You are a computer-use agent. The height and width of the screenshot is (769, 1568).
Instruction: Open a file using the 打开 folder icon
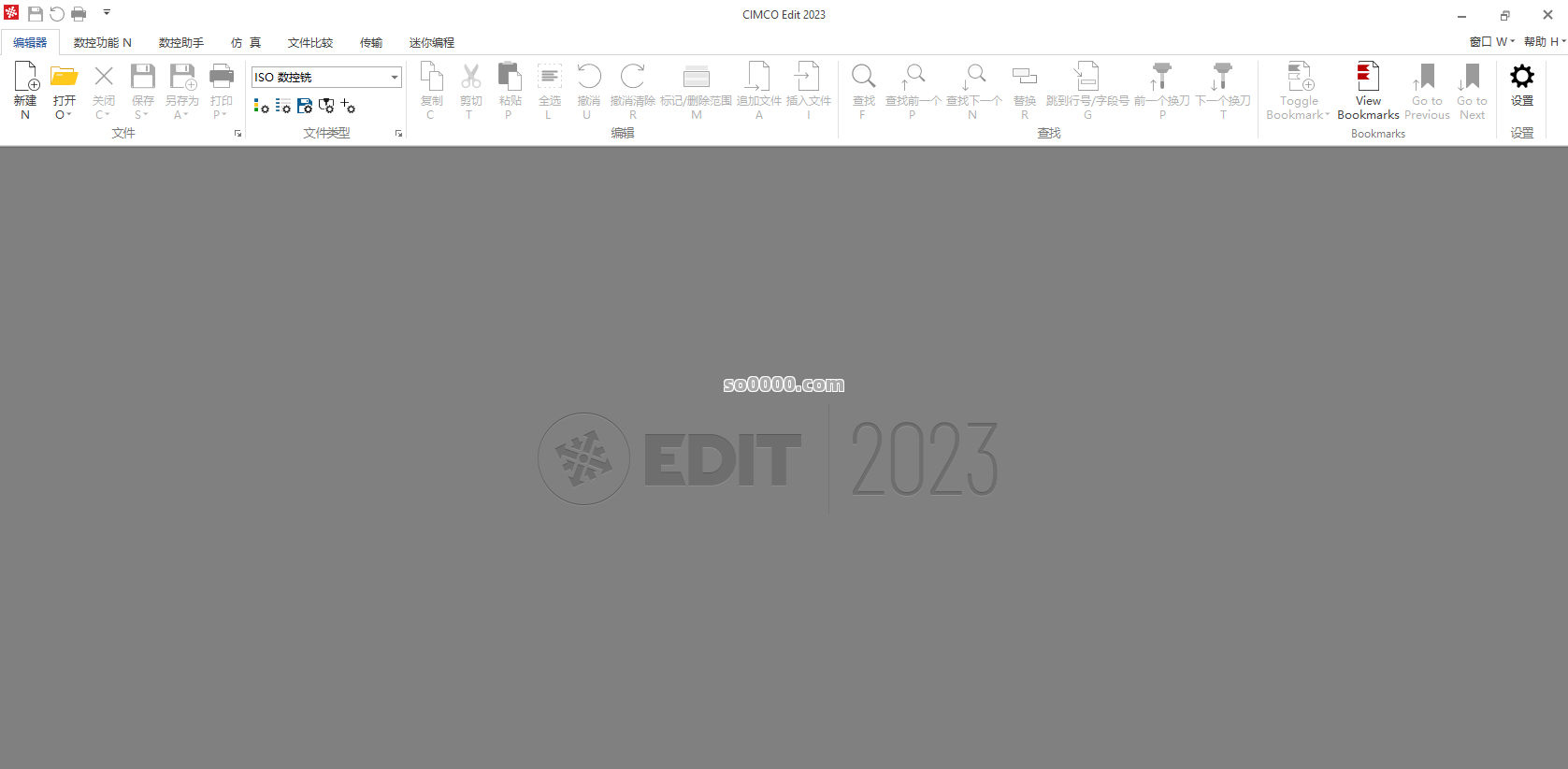65,77
